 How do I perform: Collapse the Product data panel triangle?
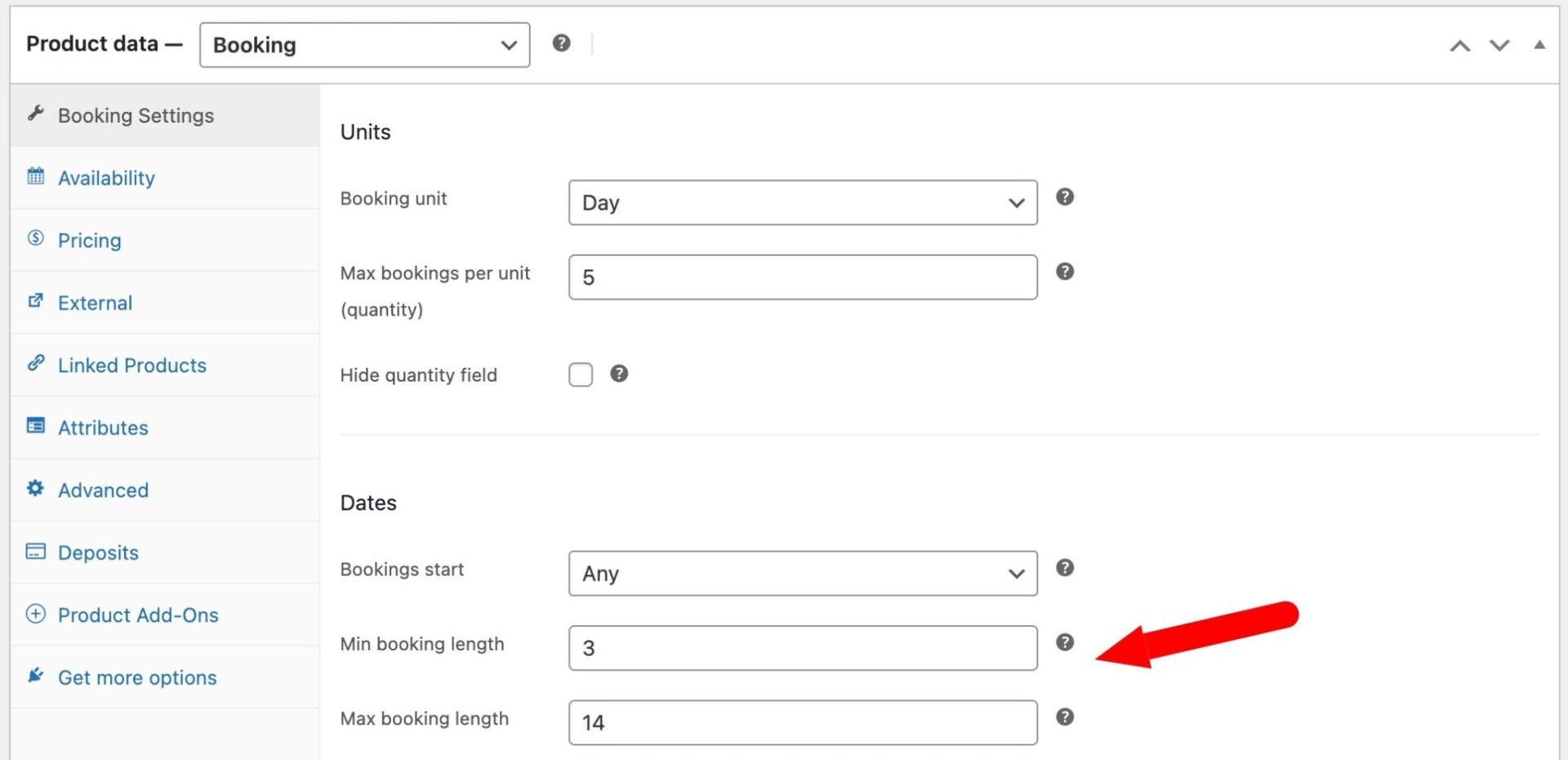click(1539, 45)
